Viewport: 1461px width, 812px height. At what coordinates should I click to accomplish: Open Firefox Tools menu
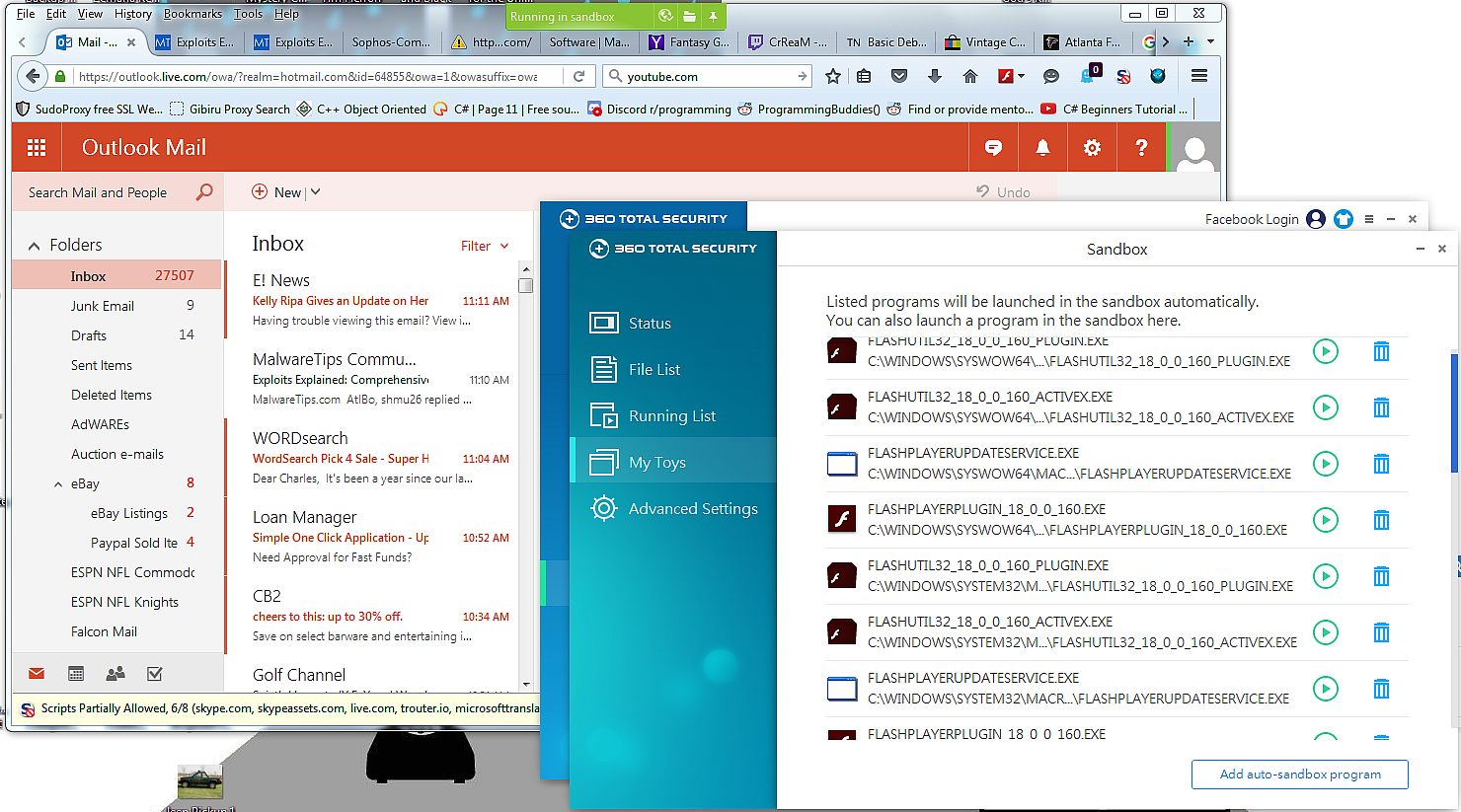248,14
